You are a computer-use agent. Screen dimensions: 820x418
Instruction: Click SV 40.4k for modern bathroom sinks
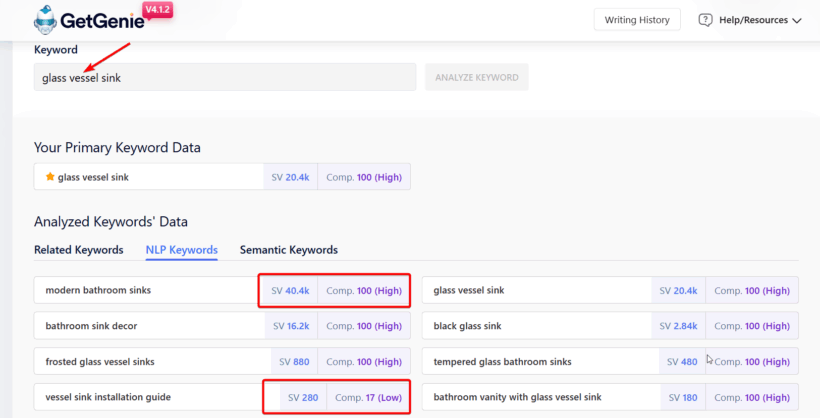(x=290, y=290)
